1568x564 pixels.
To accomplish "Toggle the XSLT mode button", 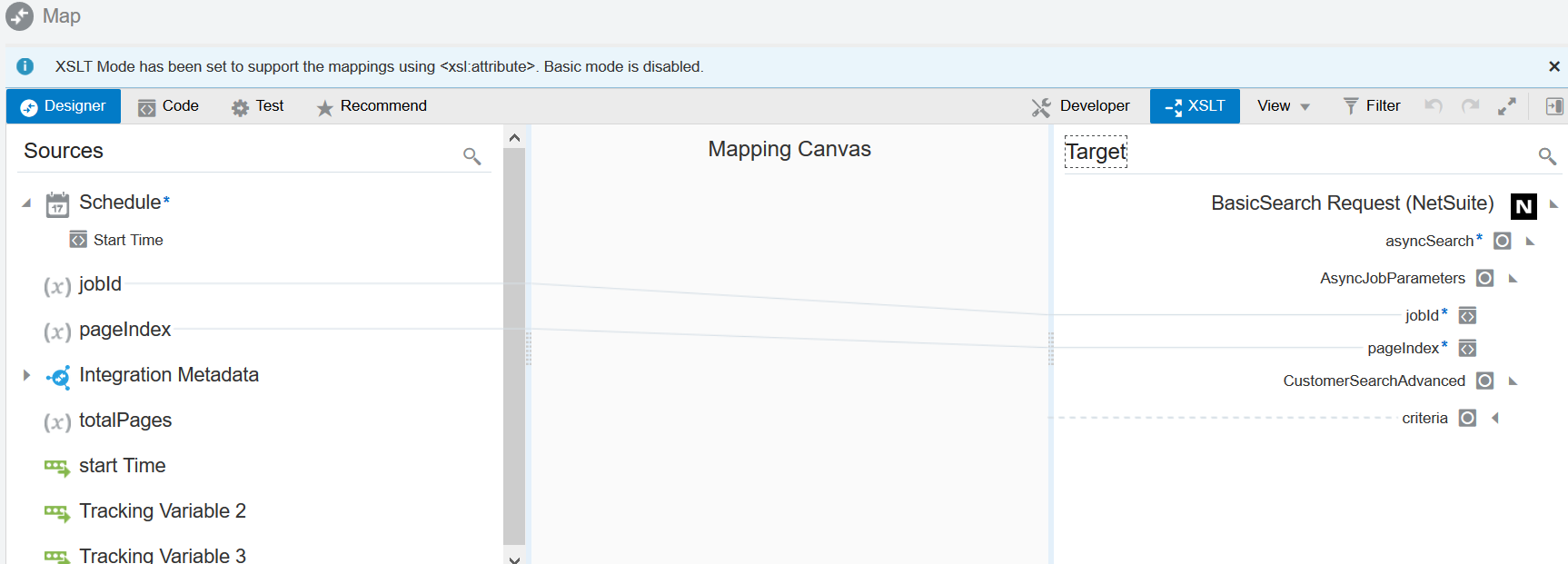I will click(x=1195, y=106).
